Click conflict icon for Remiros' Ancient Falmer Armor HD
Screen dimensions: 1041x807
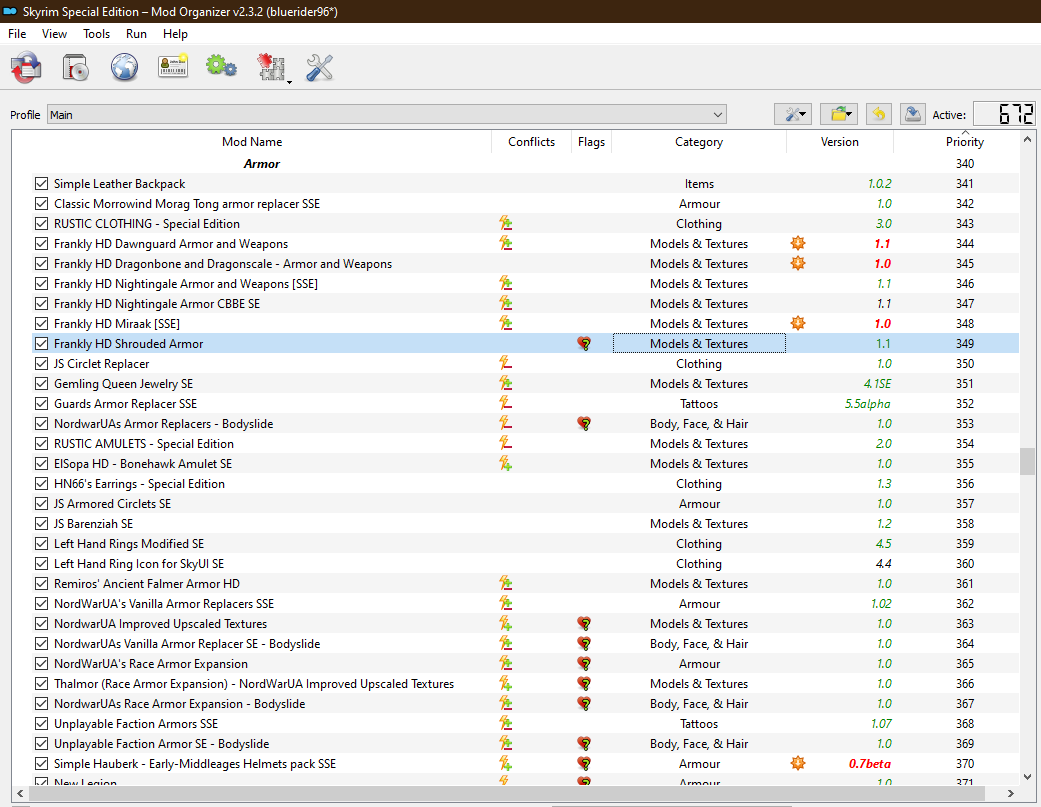tap(505, 584)
